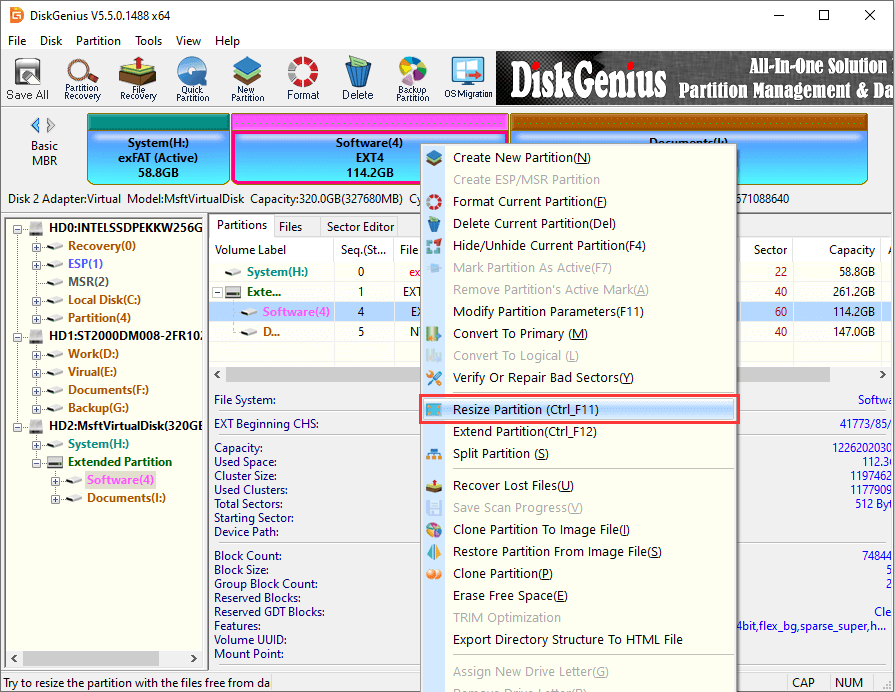Viewport: 895px width, 692px height.
Task: Click the Delete trash can icon
Action: 357,79
